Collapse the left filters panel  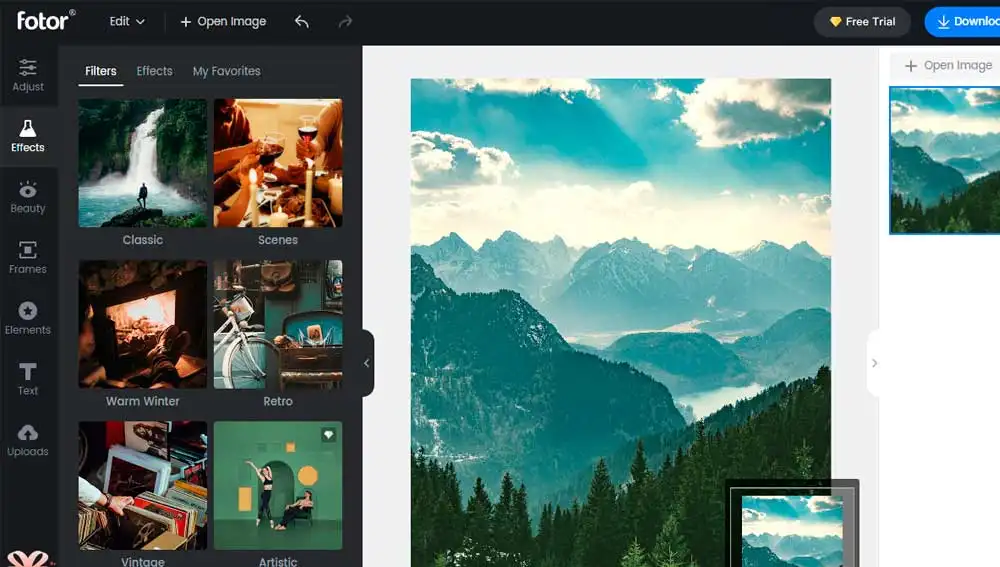367,363
